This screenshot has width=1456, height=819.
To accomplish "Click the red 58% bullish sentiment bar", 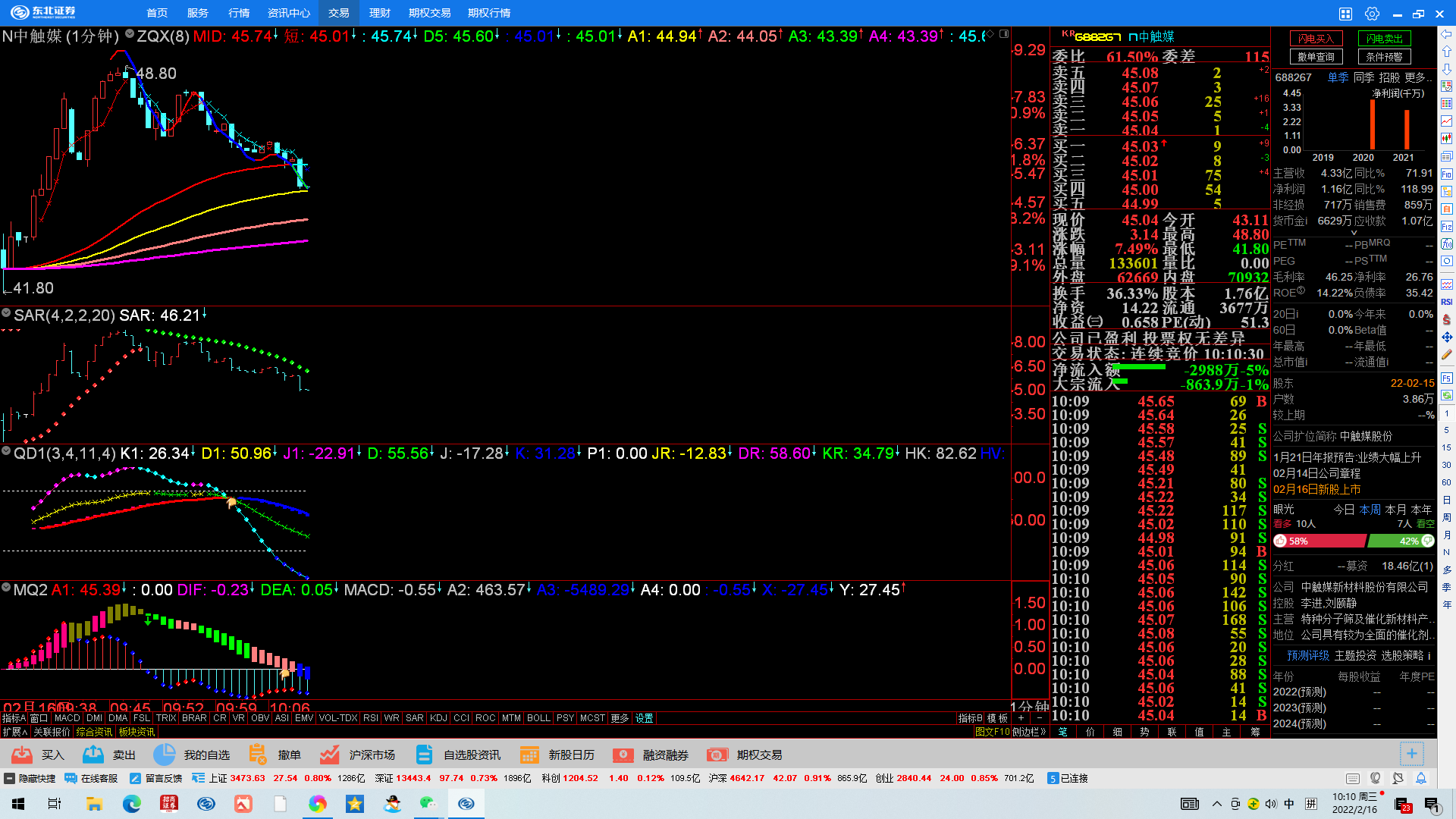I will point(1319,541).
